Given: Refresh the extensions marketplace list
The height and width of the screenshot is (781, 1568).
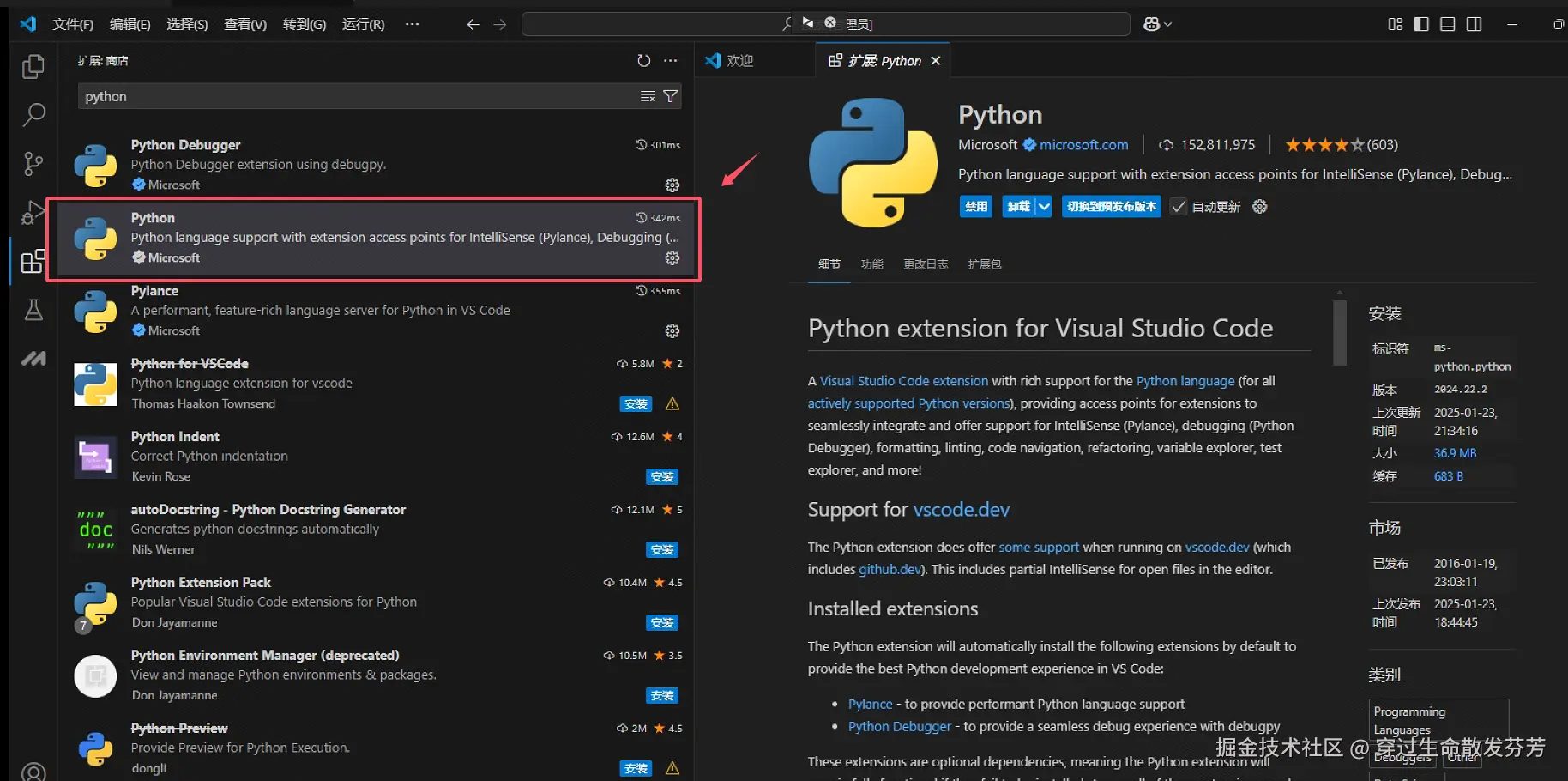Looking at the screenshot, I should (x=643, y=60).
